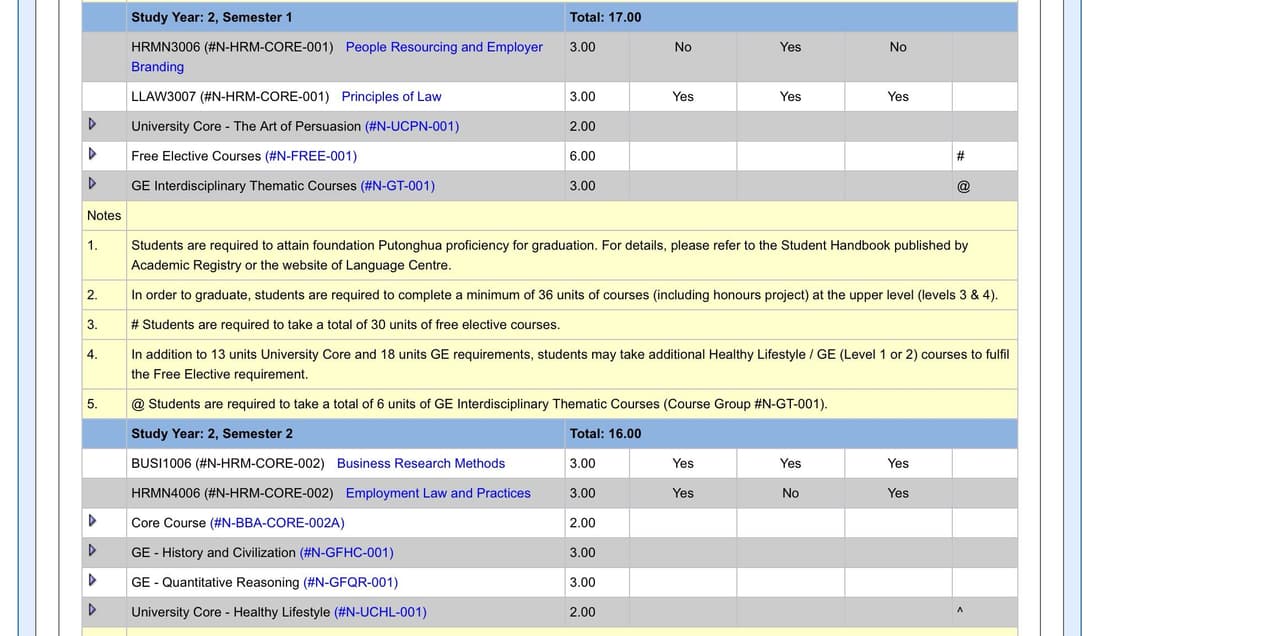The image size is (1280, 636).
Task: Open People Resourcing and Employer Branding course
Action: point(443,47)
